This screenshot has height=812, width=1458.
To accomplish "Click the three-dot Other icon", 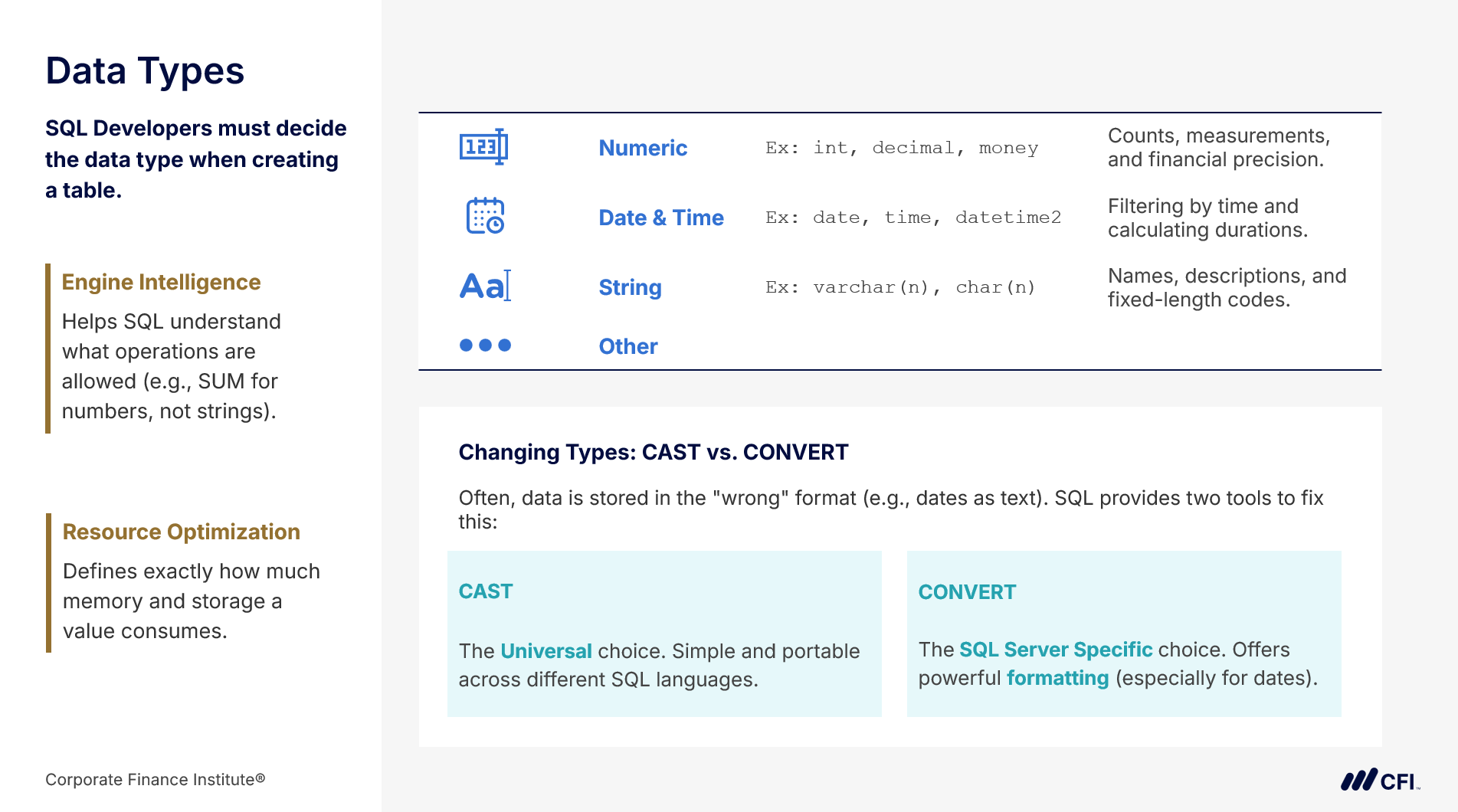I will (485, 345).
